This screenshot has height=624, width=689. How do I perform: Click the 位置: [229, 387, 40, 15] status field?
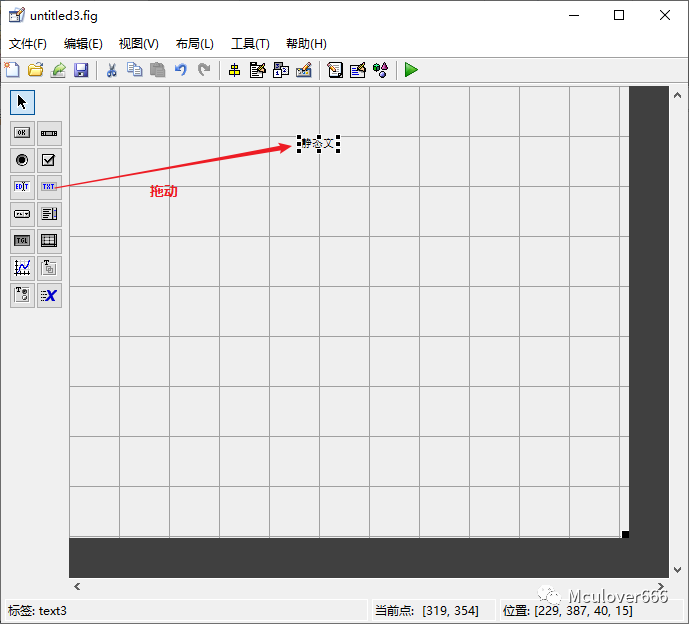click(x=592, y=611)
